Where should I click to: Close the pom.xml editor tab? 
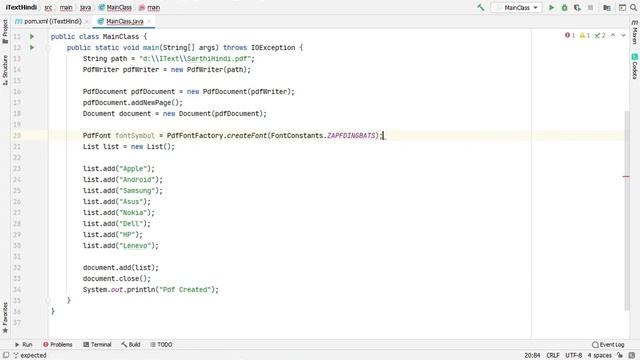tap(87, 21)
